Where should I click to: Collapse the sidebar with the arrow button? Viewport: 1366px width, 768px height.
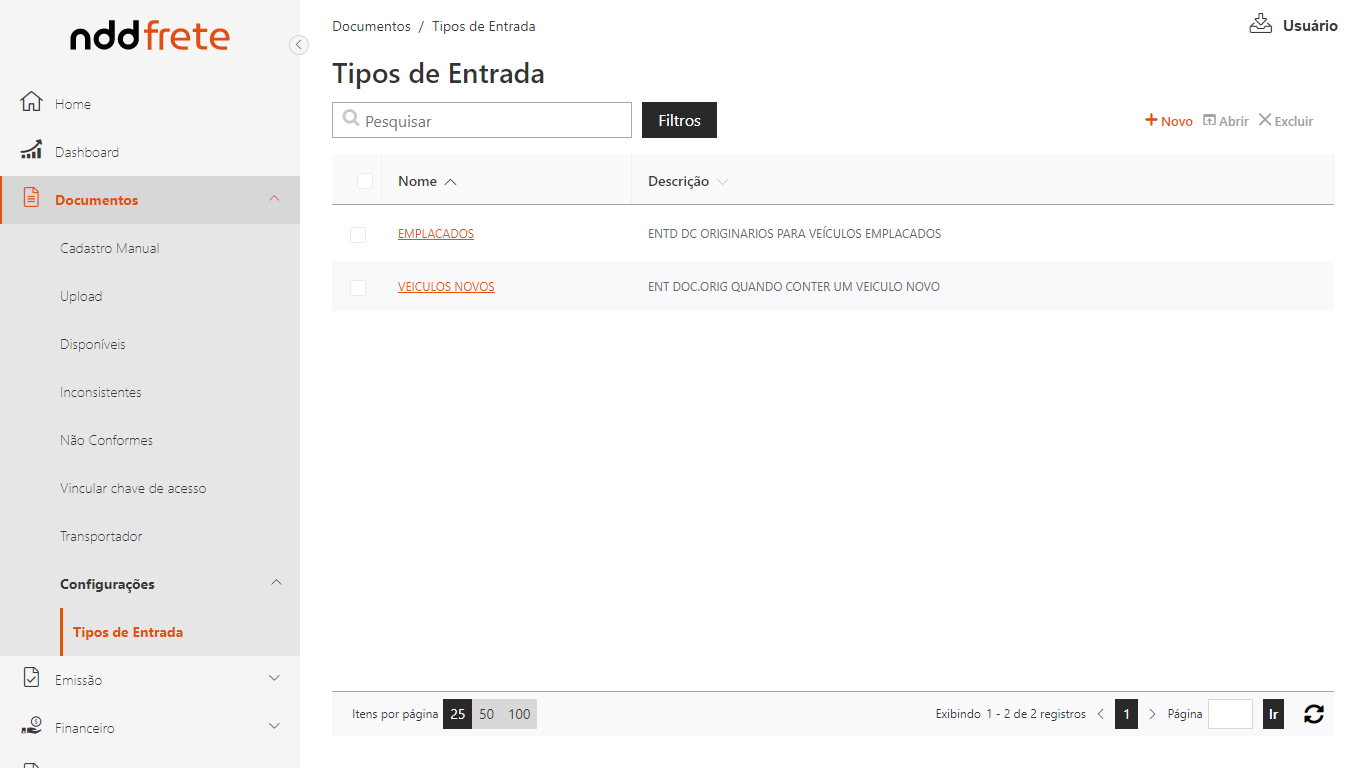(x=298, y=44)
